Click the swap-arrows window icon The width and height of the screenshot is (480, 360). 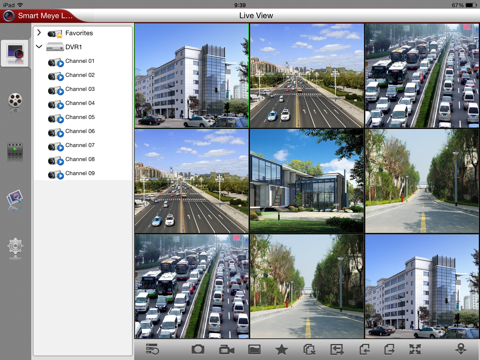pos(337,349)
